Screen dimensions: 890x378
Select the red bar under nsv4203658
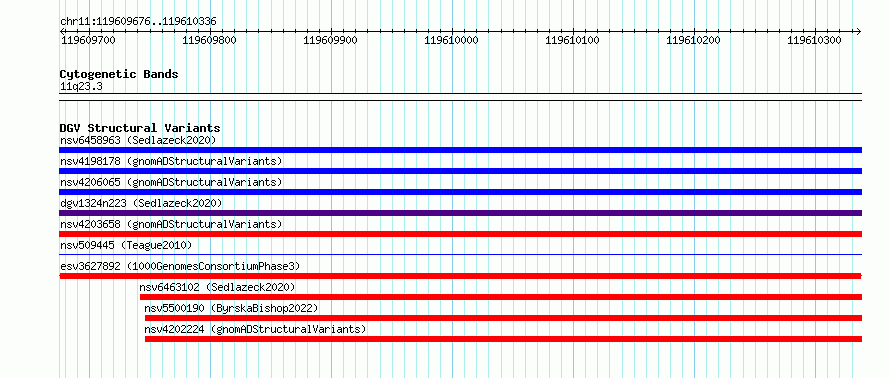(x=460, y=234)
